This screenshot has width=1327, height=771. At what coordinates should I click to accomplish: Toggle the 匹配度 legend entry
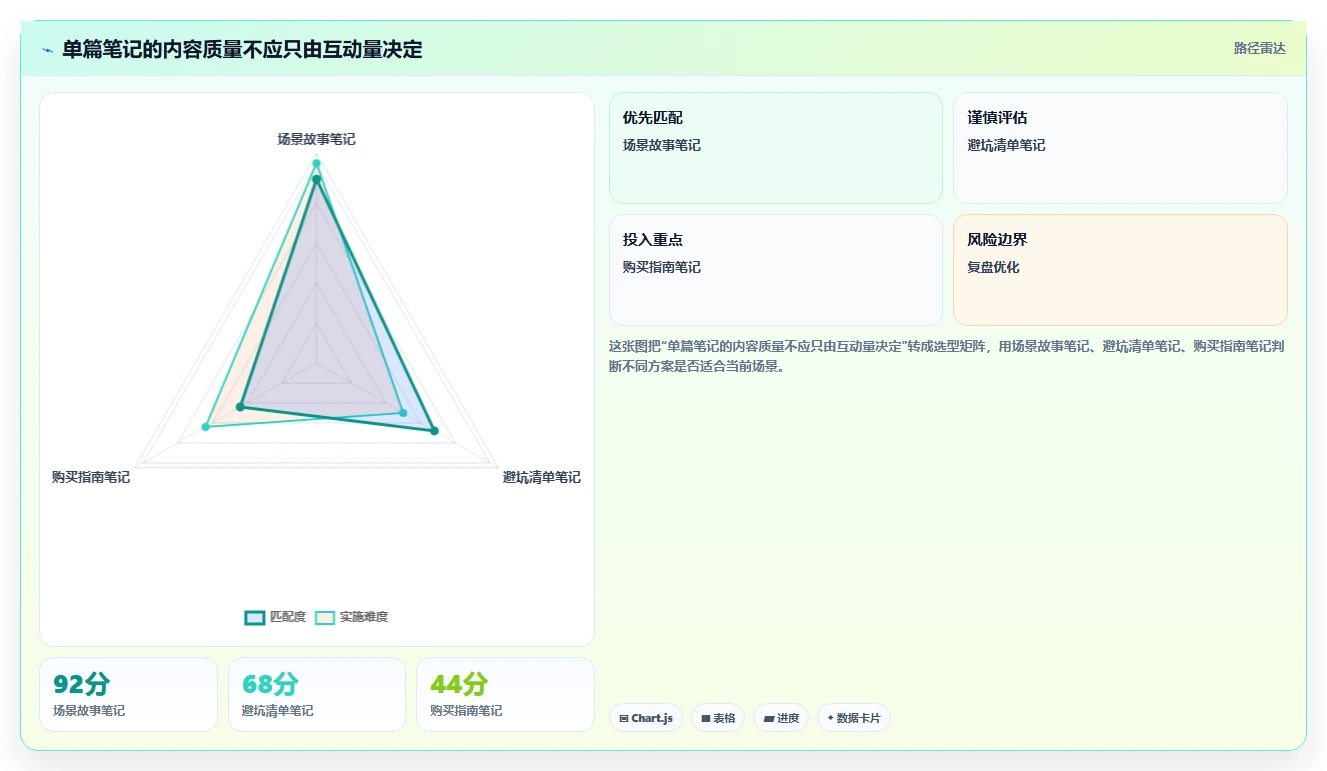[275, 617]
